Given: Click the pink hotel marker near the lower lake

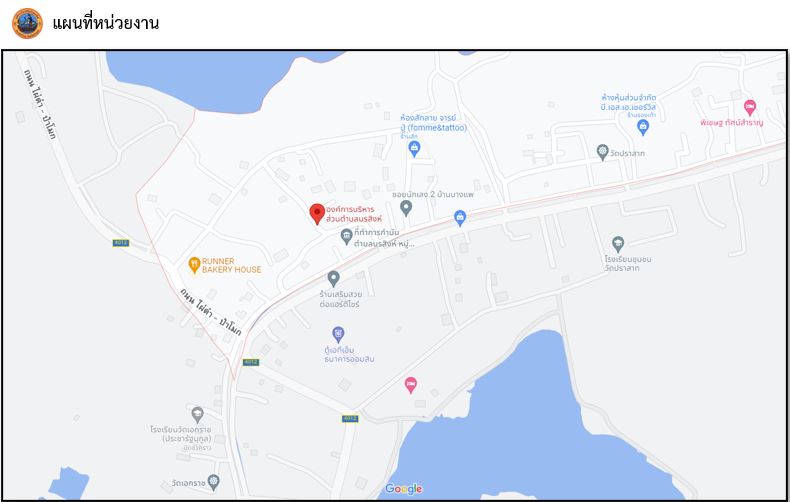Looking at the screenshot, I should pos(411,385).
